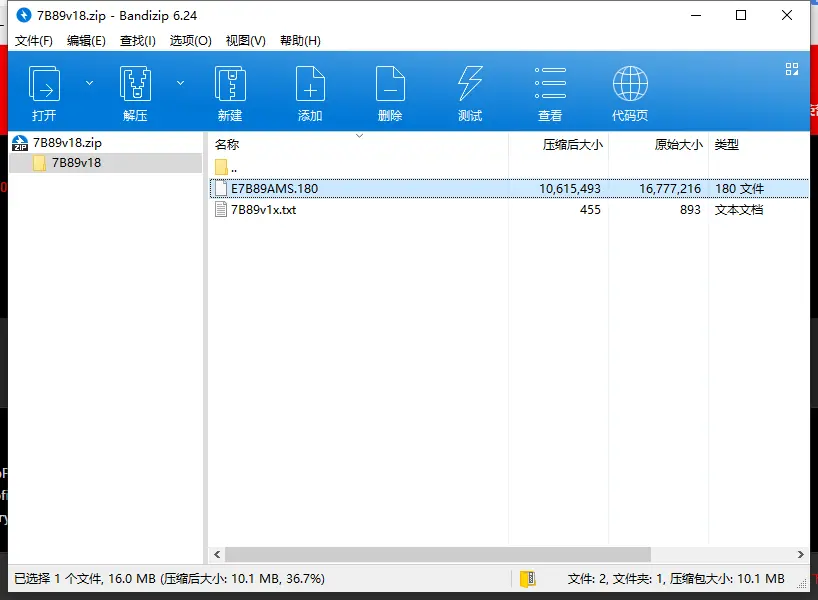Select 7B89v18.zip root in tree
This screenshot has height=600, width=818.
click(x=67, y=143)
